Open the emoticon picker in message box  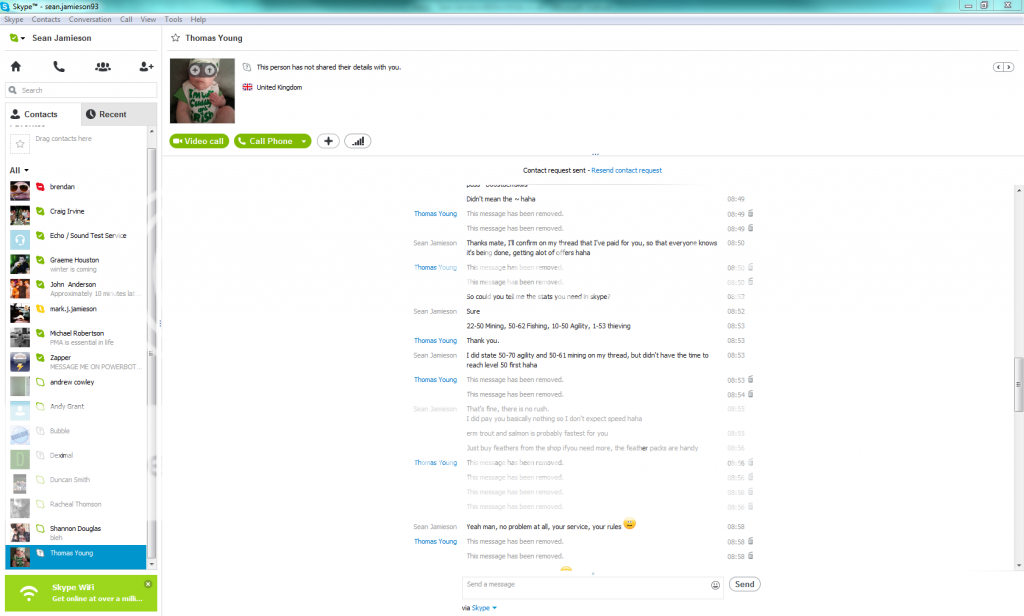(715, 585)
